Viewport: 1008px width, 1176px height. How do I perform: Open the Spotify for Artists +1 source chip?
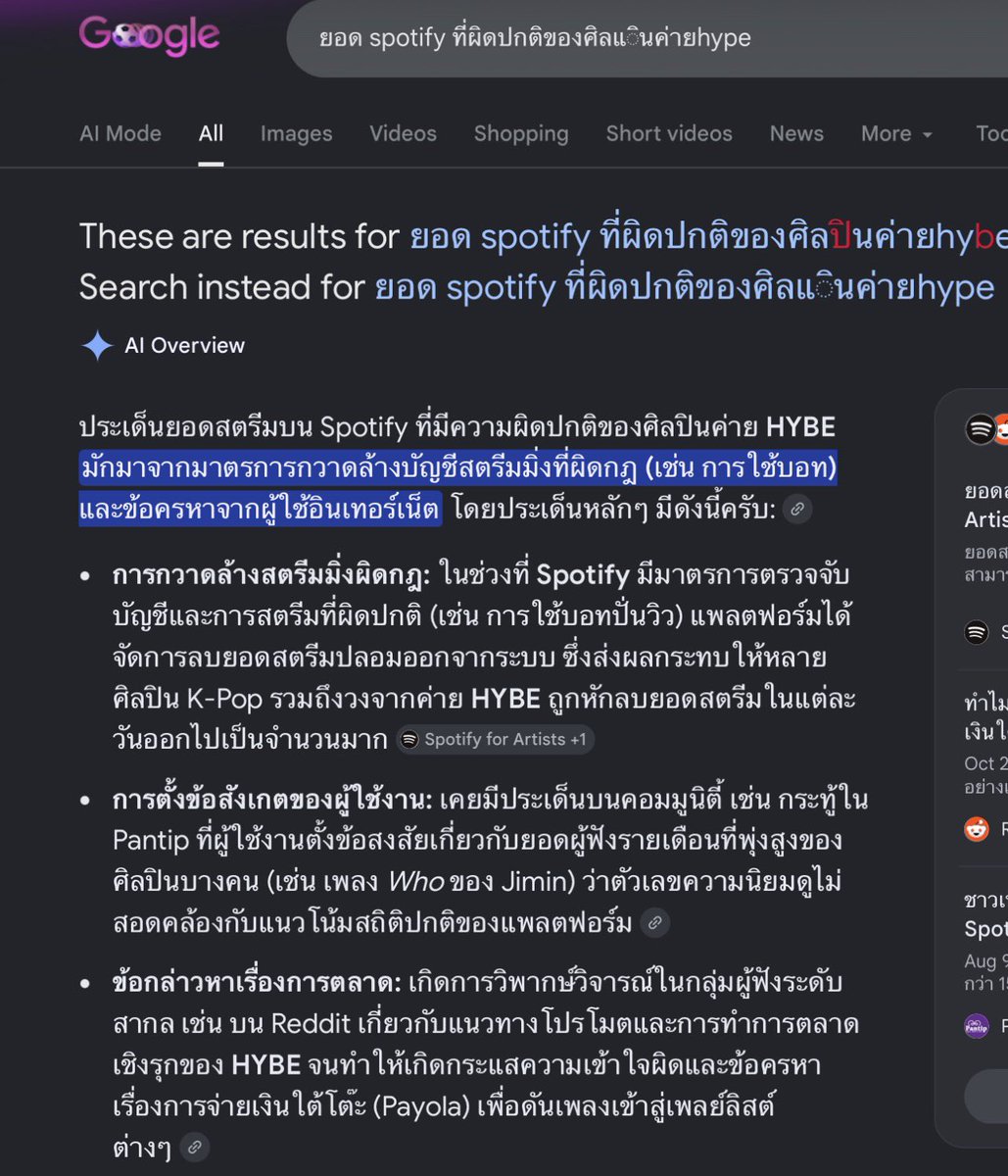tap(496, 739)
